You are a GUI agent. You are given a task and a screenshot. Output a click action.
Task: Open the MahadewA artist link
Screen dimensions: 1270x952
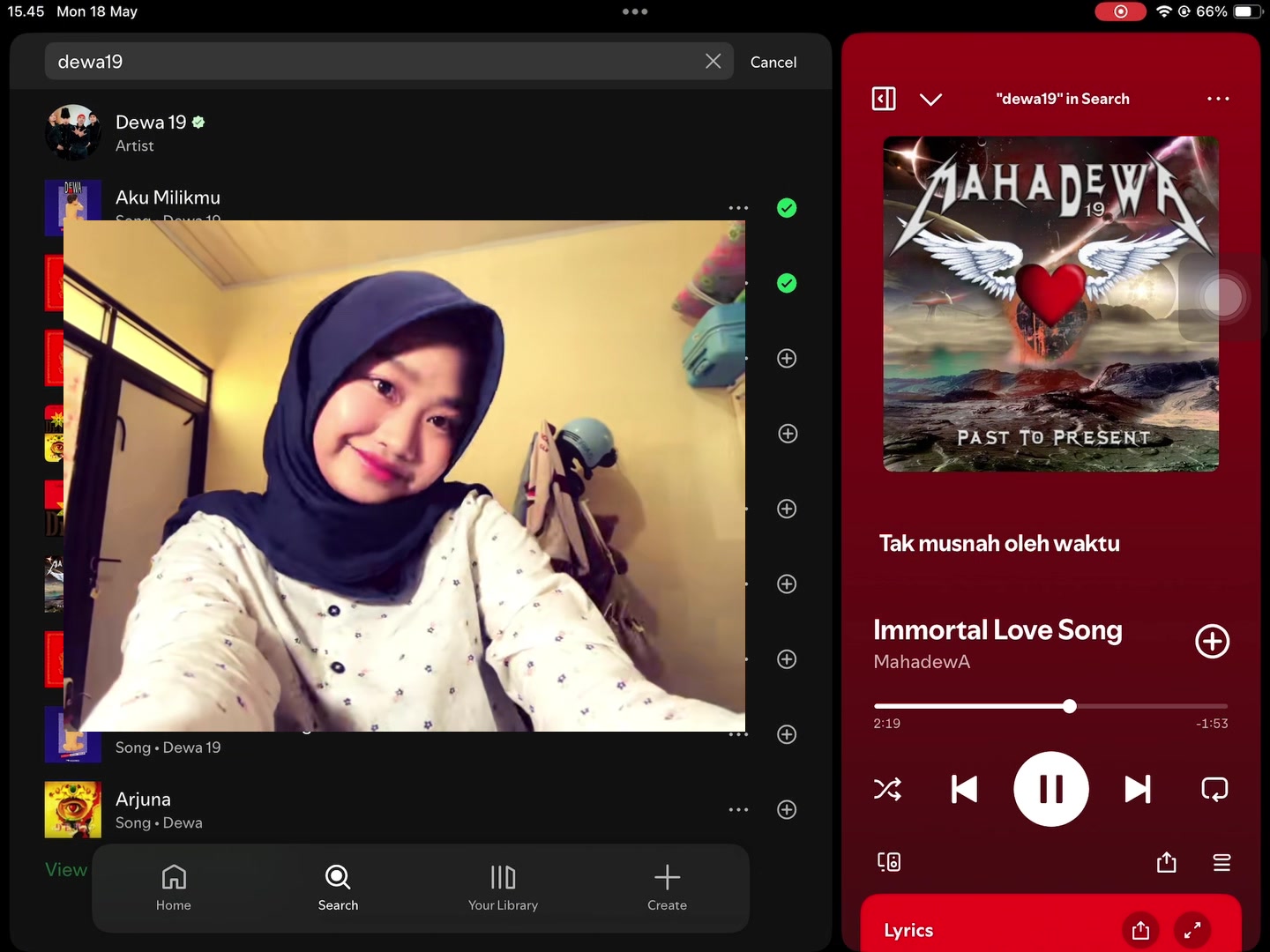pyautogui.click(x=922, y=662)
